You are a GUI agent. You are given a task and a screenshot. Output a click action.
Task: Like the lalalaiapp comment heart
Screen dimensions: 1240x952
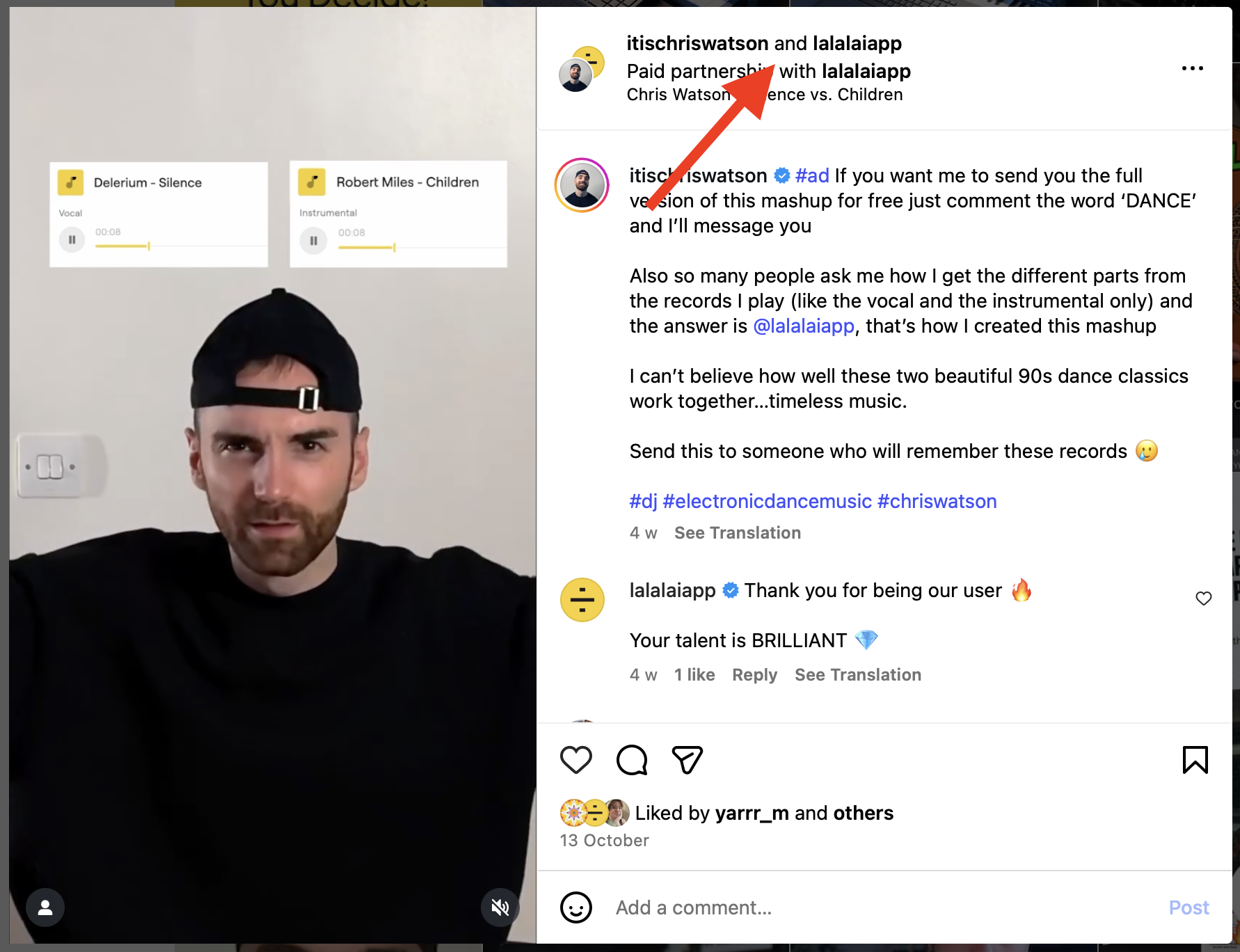click(1204, 598)
